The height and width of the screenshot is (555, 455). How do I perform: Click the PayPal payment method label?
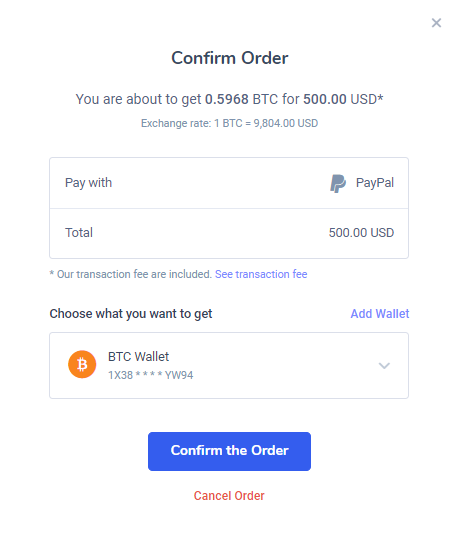point(375,183)
